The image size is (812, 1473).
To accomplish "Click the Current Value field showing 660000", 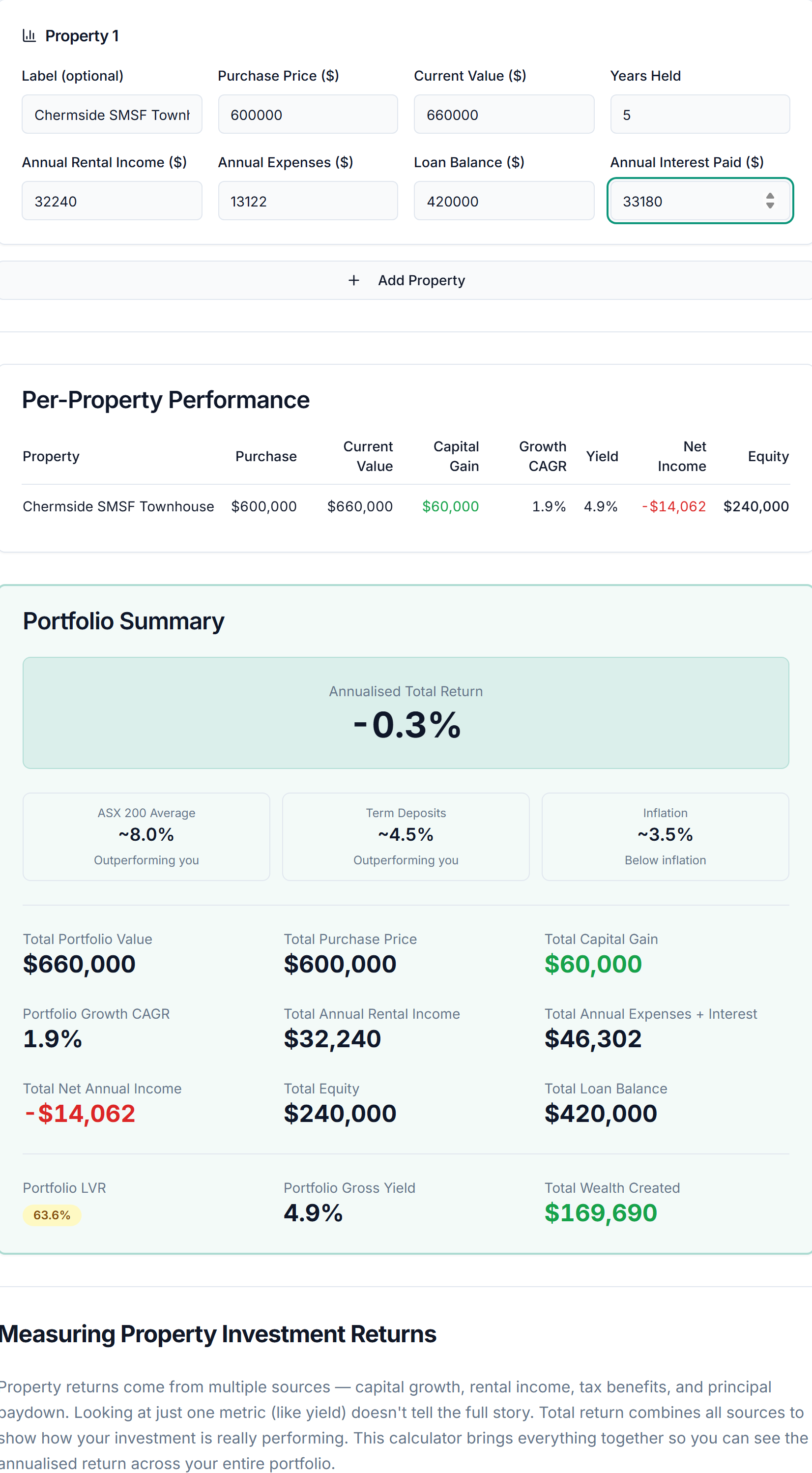I will click(x=504, y=115).
